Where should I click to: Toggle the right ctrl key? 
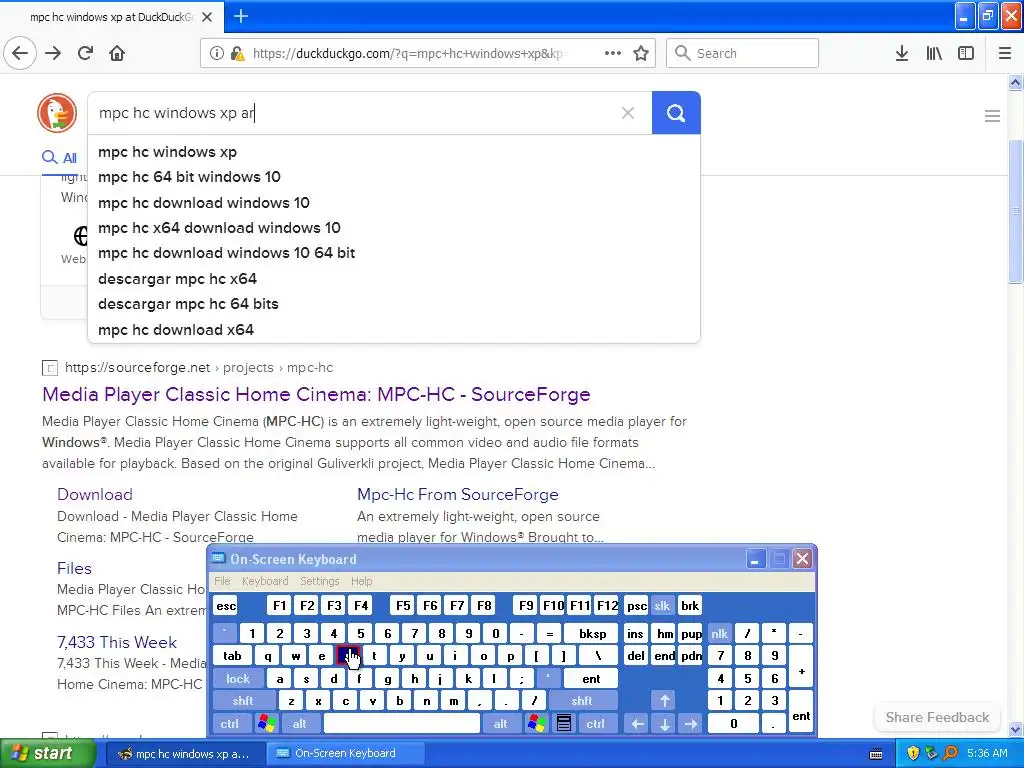coord(595,724)
